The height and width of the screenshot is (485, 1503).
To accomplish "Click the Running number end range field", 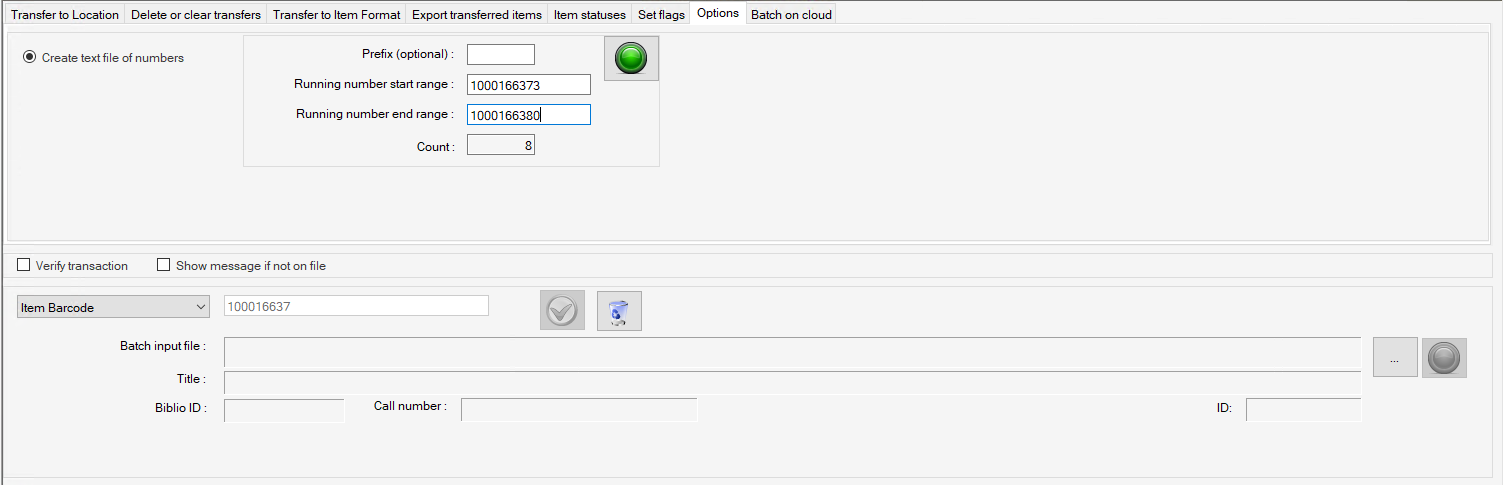I will click(529, 115).
